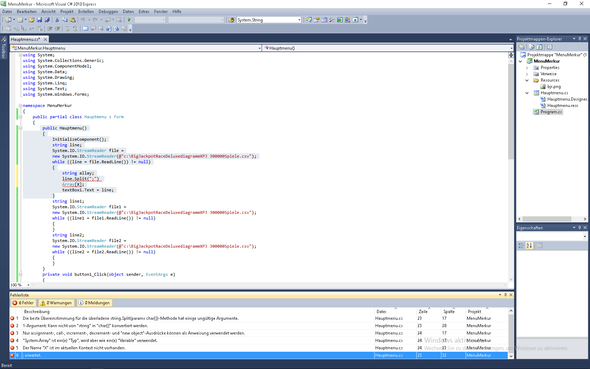Open the Hauptmenu() member dropdown
This screenshot has height=369, width=590.
pyautogui.click(x=511, y=48)
